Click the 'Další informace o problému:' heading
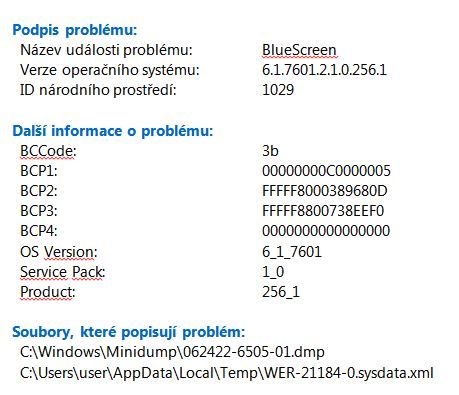Image resolution: width=459 pixels, height=395 pixels. pyautogui.click(x=112, y=131)
